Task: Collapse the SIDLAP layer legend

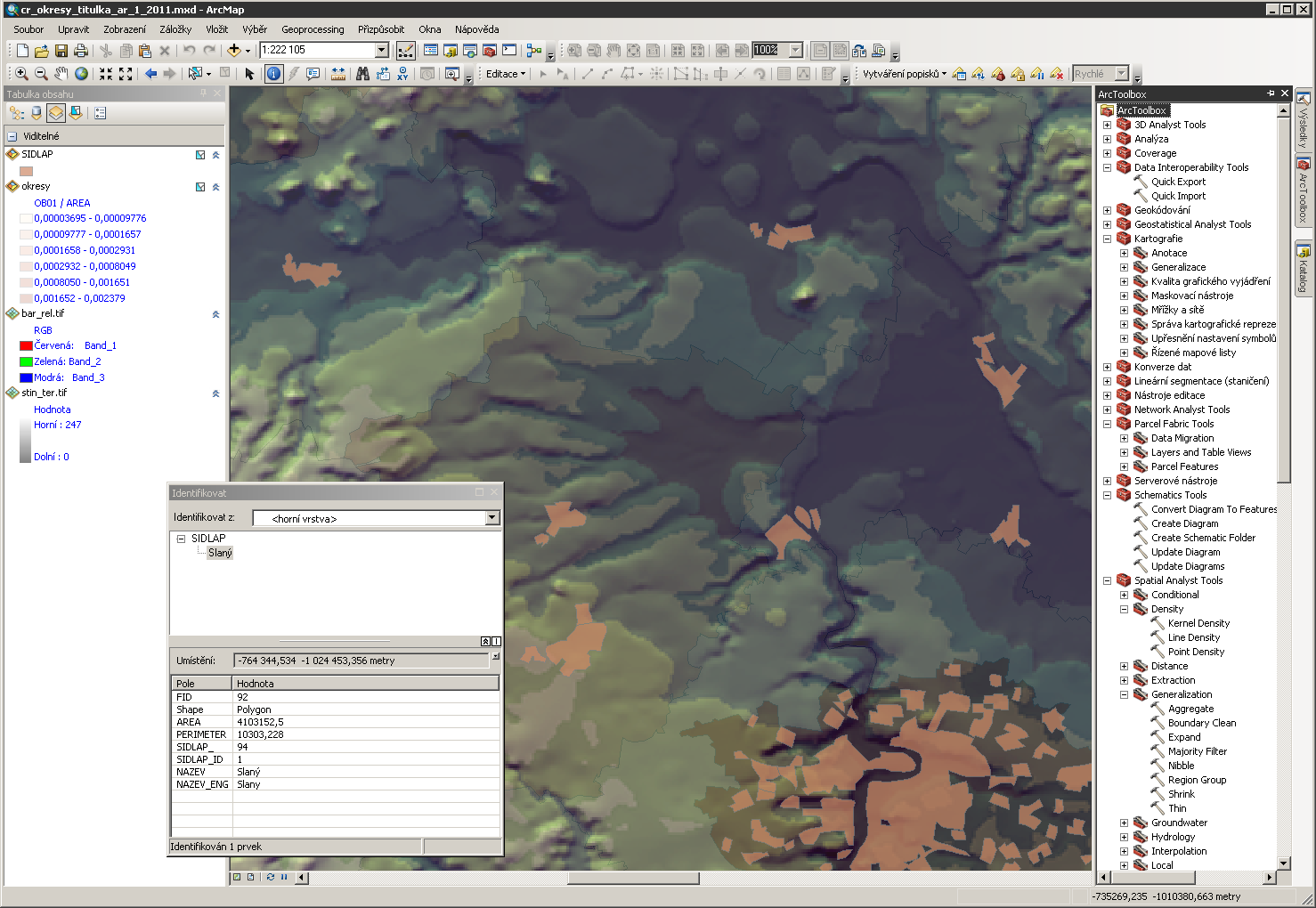Action: coord(215,155)
